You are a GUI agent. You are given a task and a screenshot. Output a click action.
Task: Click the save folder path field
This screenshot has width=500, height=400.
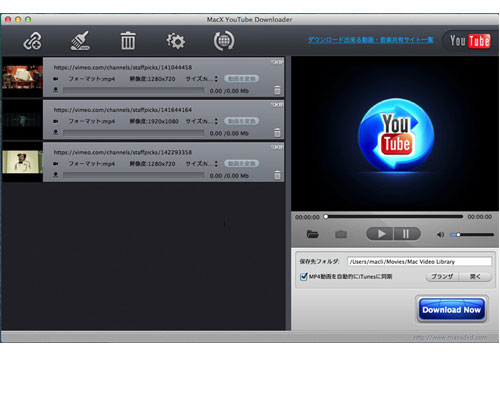coord(419,262)
